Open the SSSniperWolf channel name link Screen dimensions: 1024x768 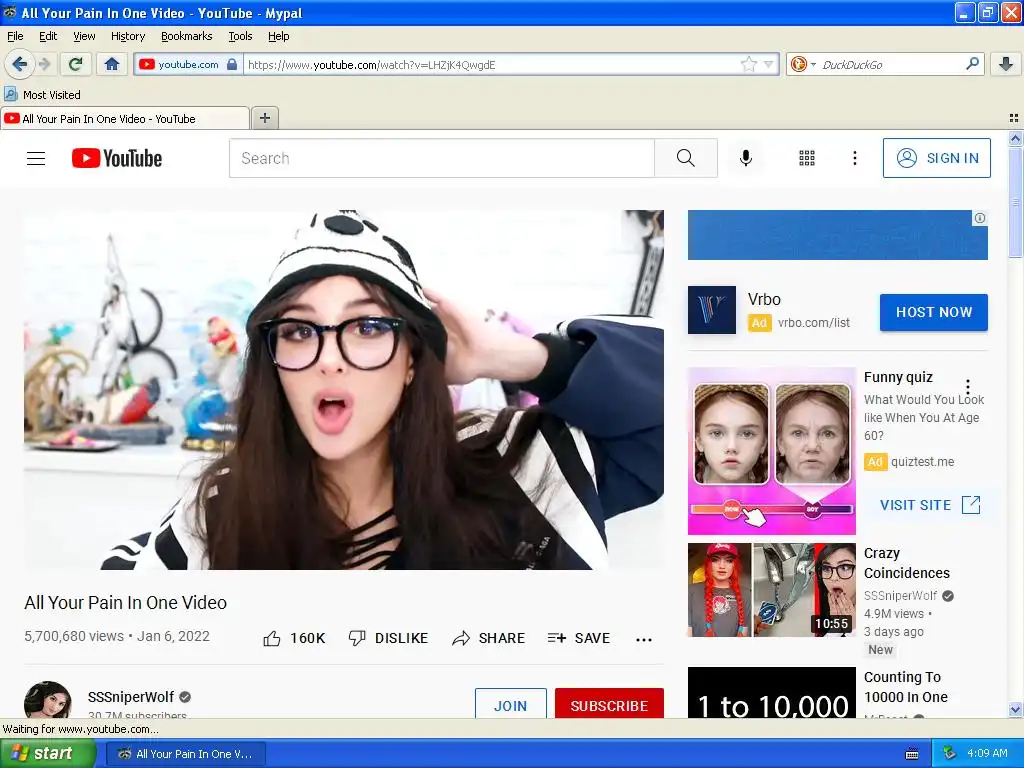tap(131, 697)
